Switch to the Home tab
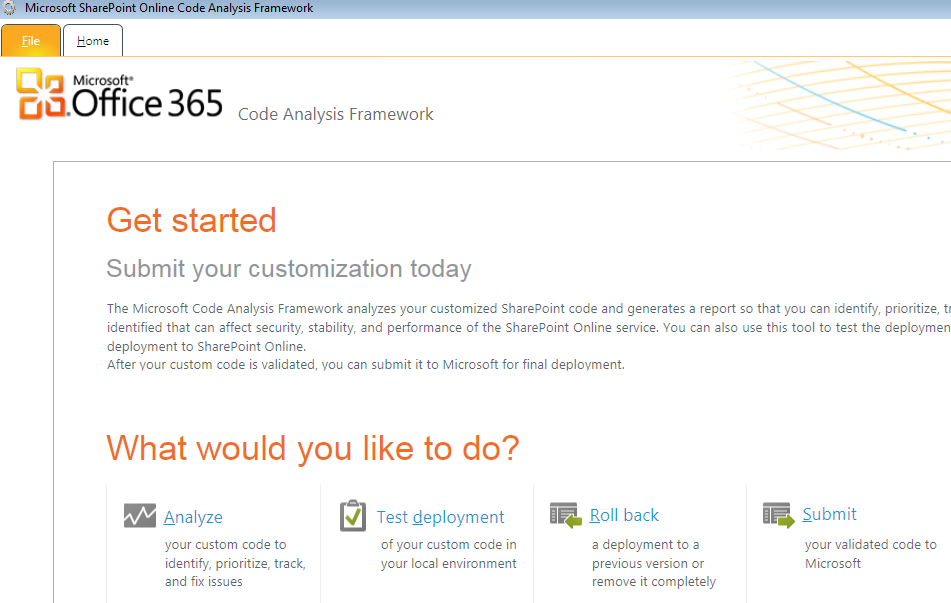The height and width of the screenshot is (603, 951). click(93, 41)
